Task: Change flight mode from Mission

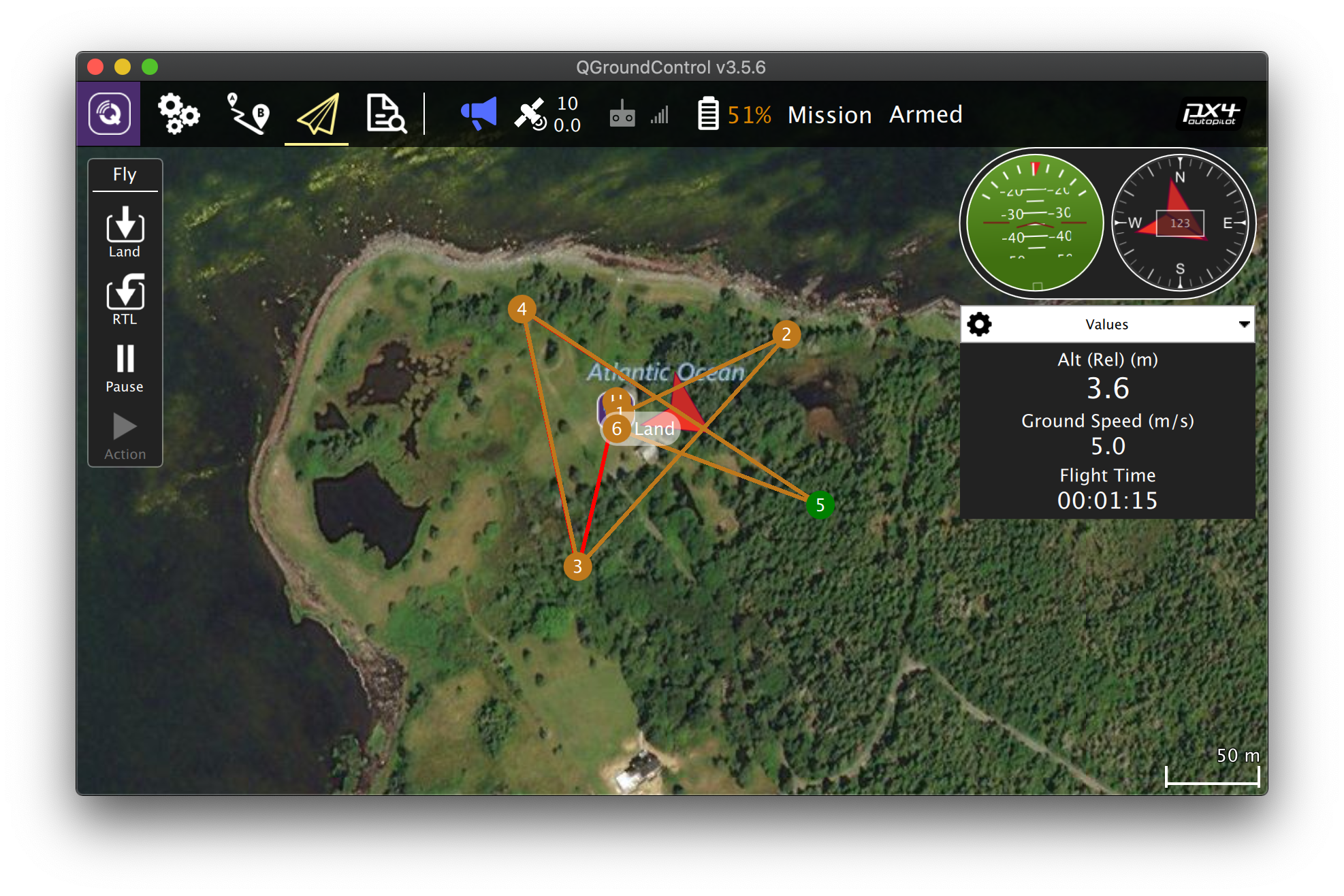Action: (x=829, y=114)
